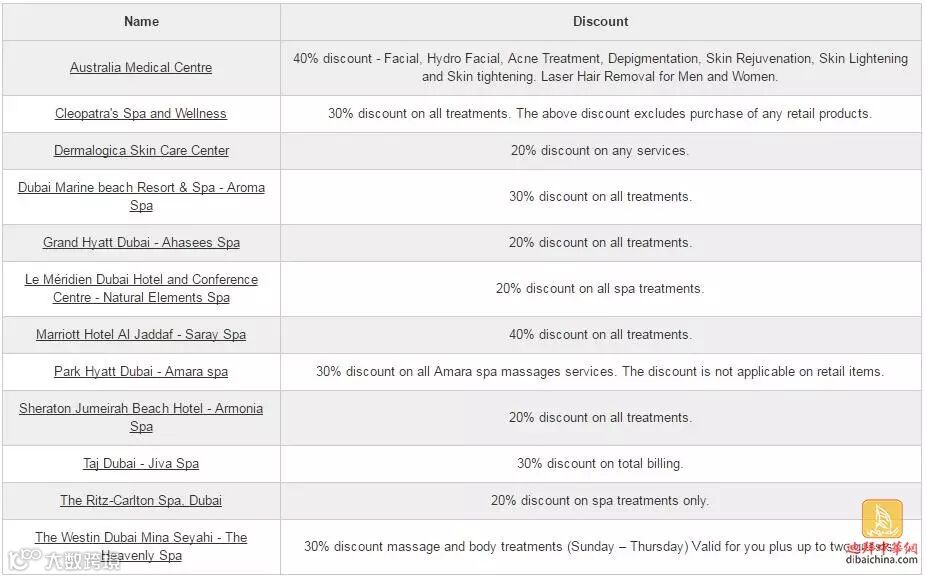
Task: Click Dermalogica 20% discount on any services
Action: 600,151
